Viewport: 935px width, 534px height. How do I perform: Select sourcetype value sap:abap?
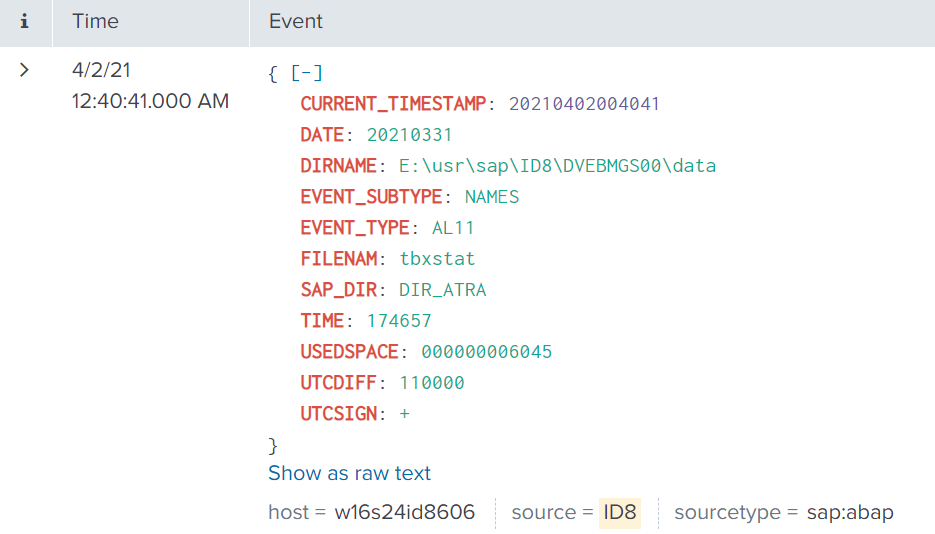coord(851,513)
